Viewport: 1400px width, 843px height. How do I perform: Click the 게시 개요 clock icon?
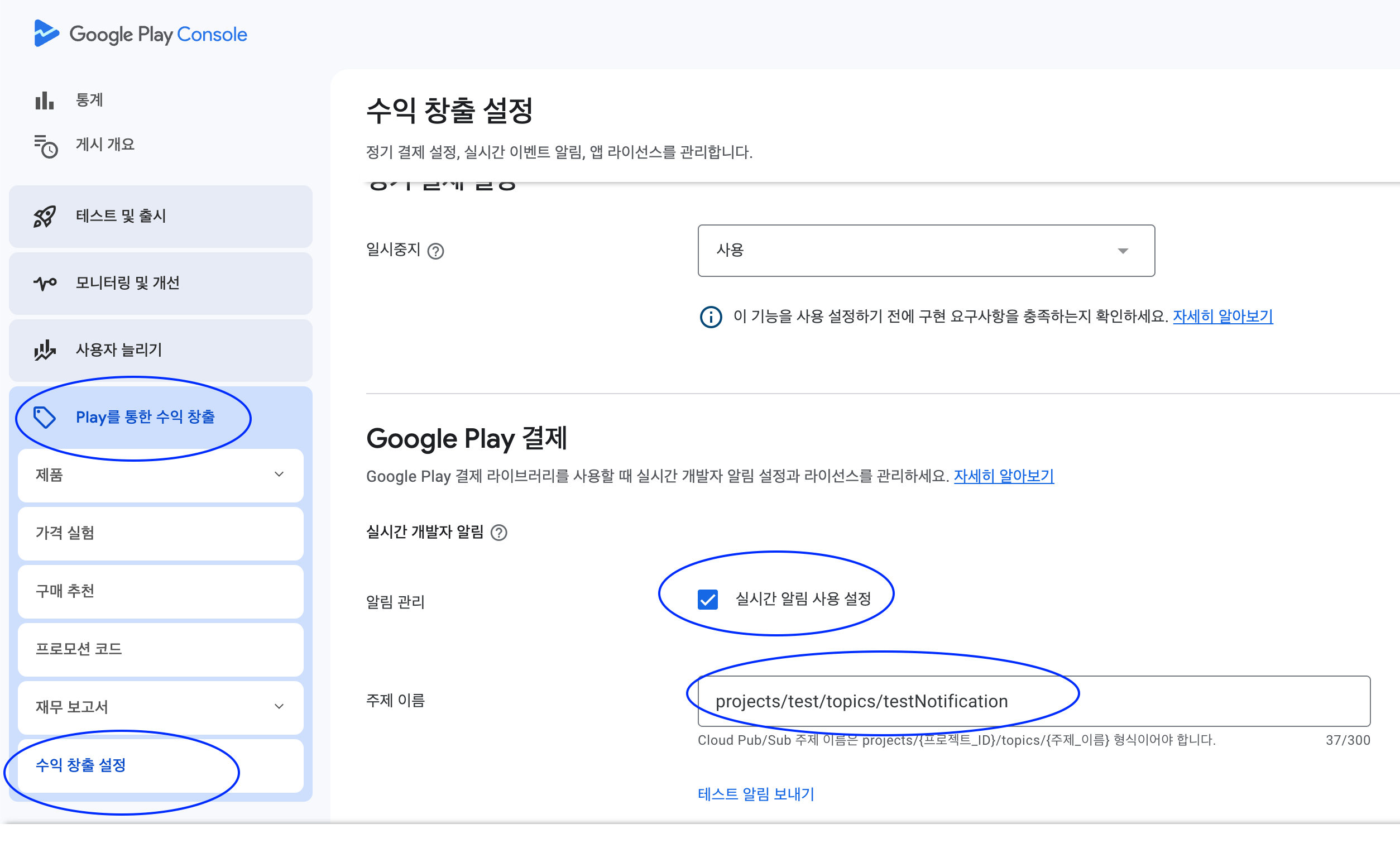pos(45,146)
